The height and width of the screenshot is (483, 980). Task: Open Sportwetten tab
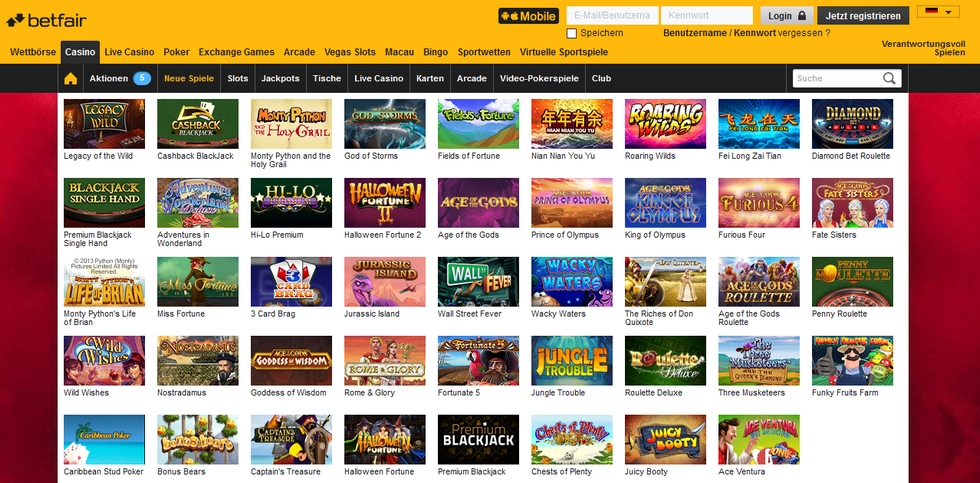point(484,52)
